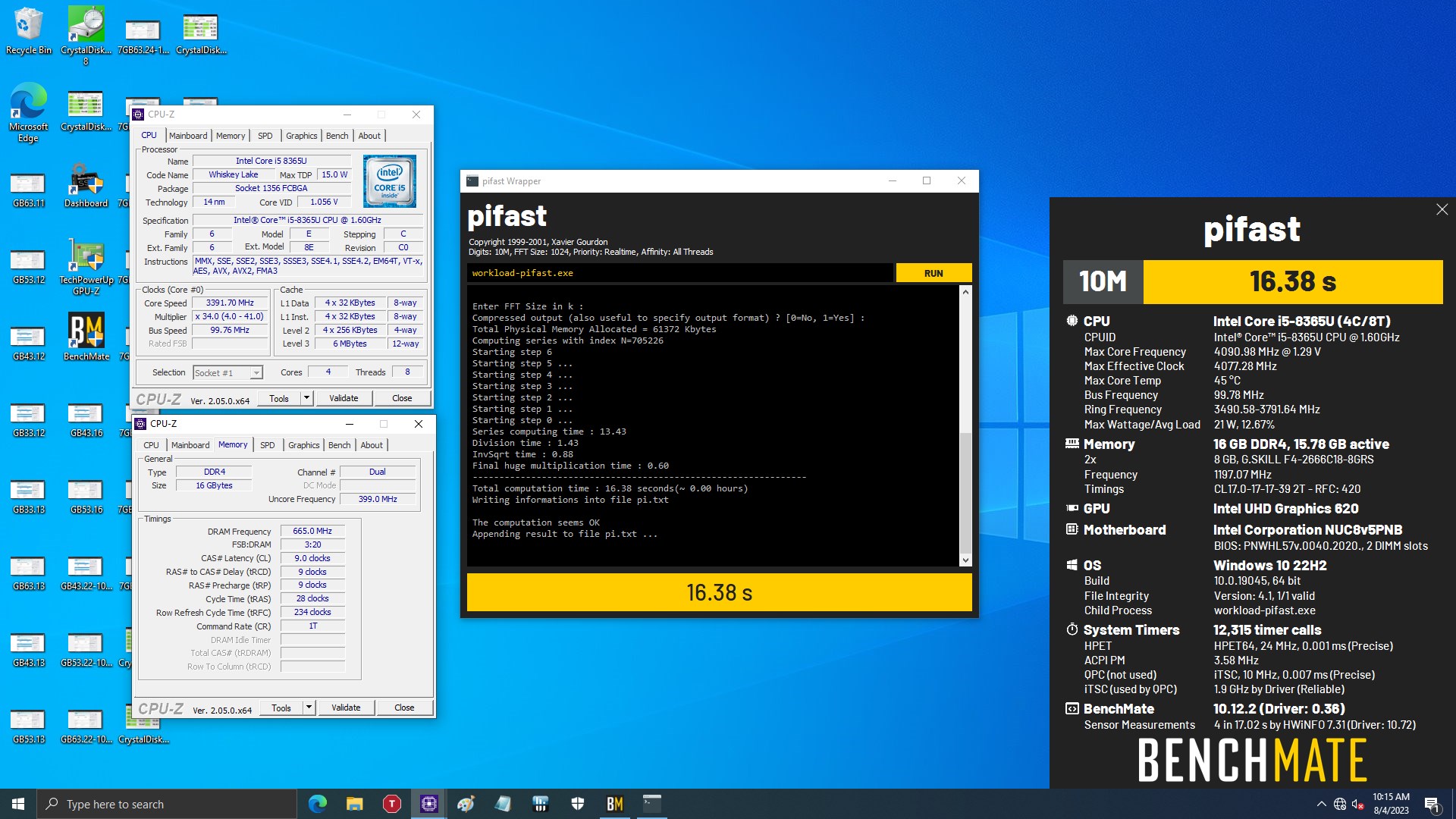Open SPD tab in lower CPU-Z window
The image size is (1456, 819).
[267, 445]
